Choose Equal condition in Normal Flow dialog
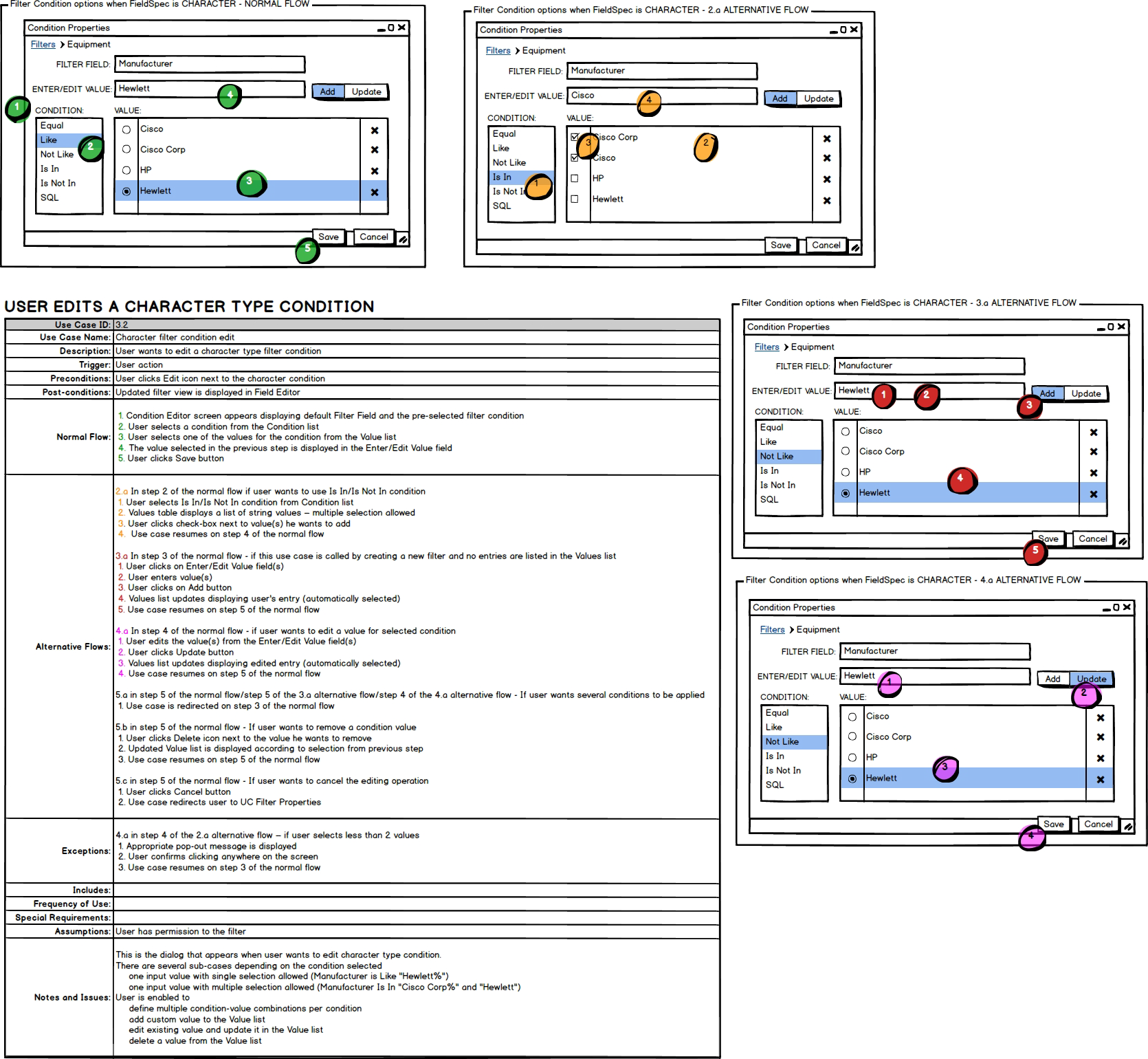 point(69,126)
